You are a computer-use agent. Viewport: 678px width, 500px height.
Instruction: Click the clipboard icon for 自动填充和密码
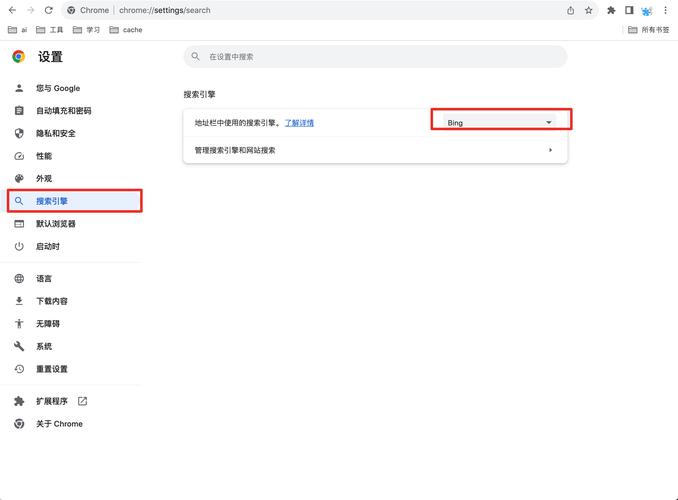pyautogui.click(x=19, y=111)
